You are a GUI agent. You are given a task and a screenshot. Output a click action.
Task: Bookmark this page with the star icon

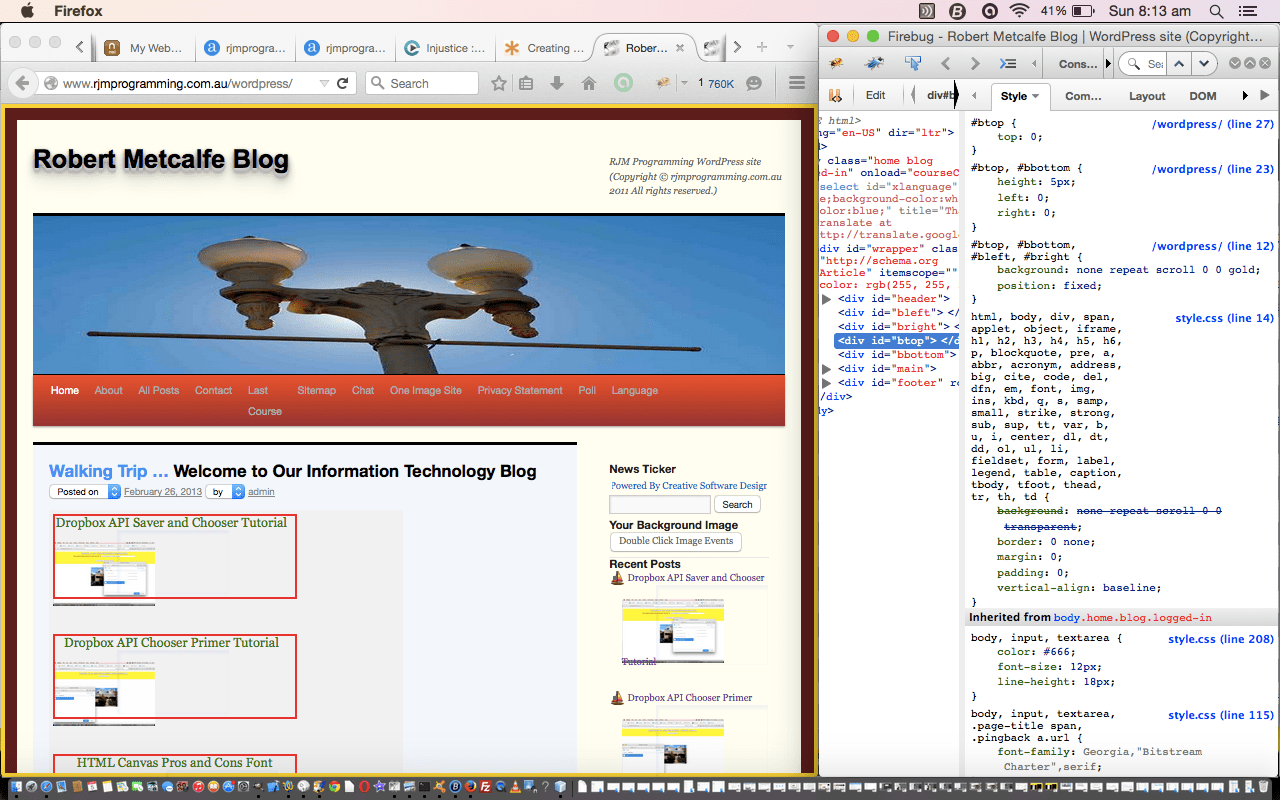(498, 83)
